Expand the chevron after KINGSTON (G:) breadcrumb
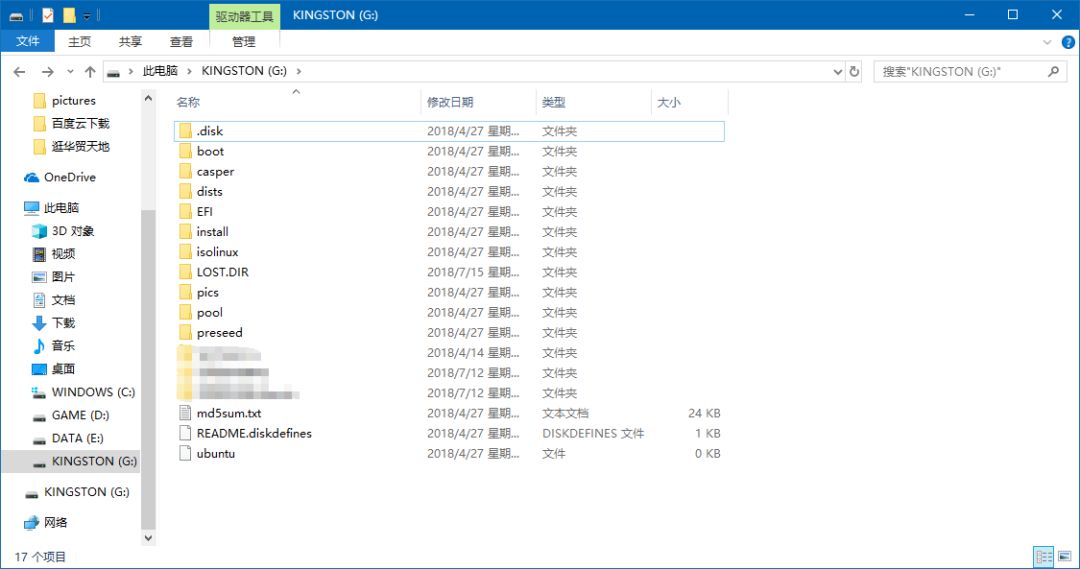Viewport: 1080px width, 569px height. [298, 71]
